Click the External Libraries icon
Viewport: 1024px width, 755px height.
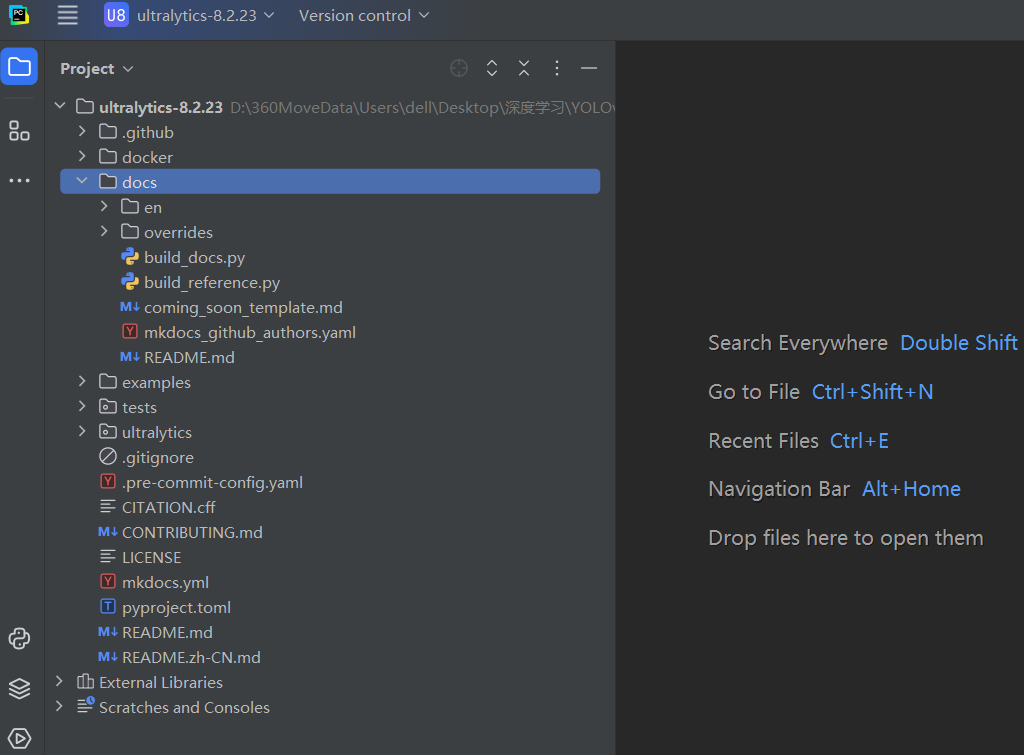pos(86,681)
